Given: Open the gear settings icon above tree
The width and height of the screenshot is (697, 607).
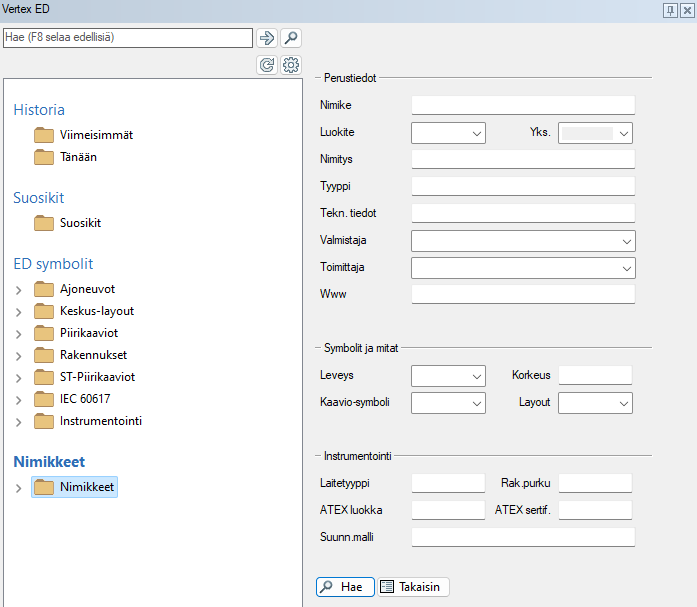Looking at the screenshot, I should (290, 65).
